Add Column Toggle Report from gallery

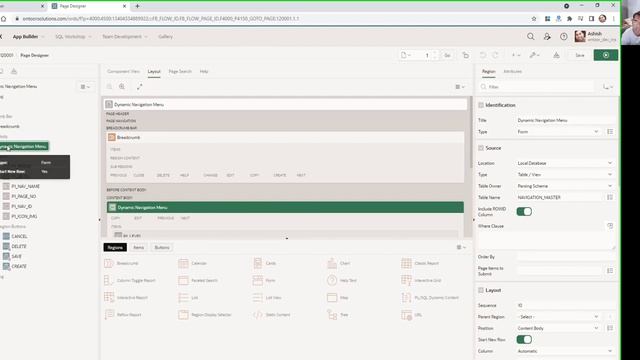point(130,280)
